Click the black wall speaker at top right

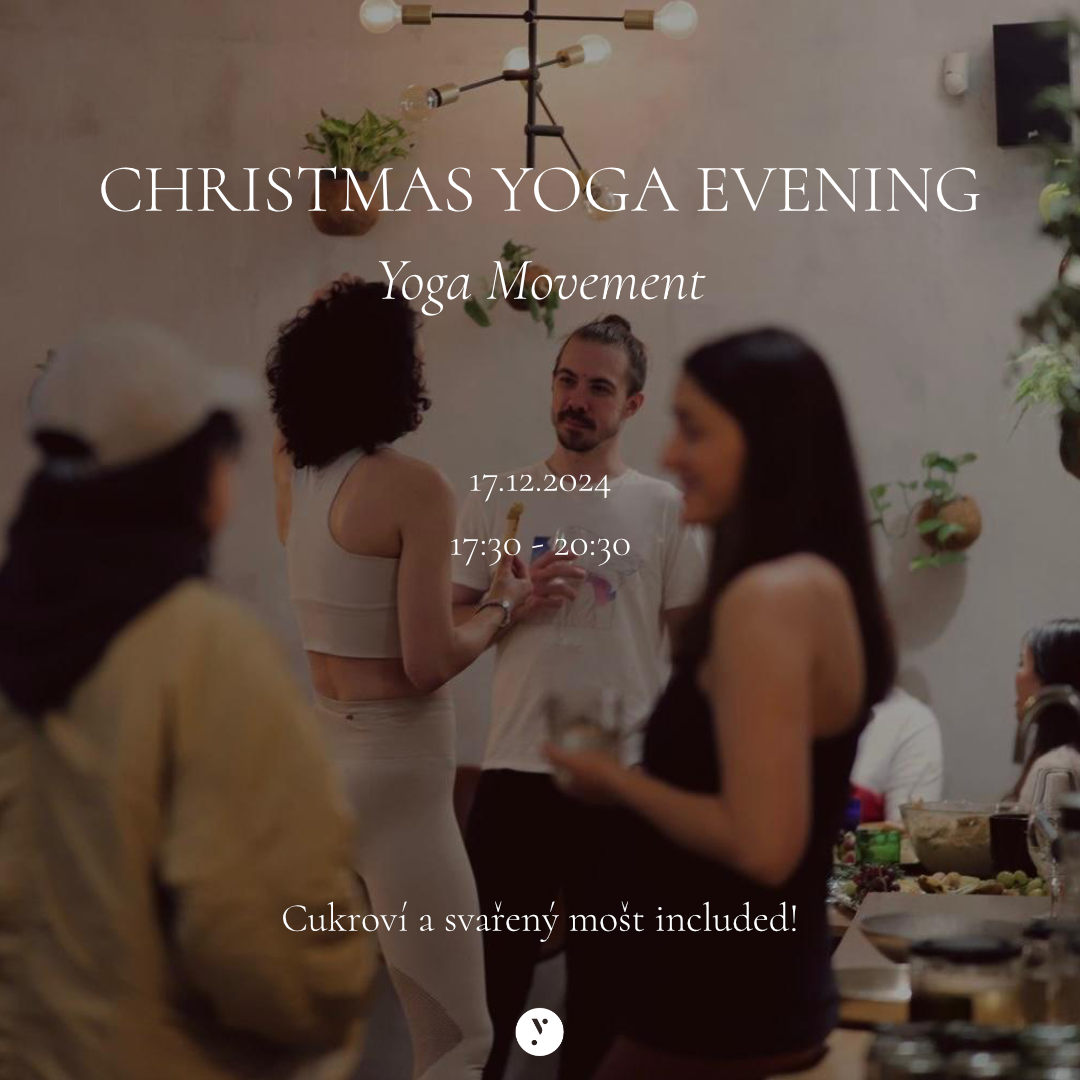1030,84
